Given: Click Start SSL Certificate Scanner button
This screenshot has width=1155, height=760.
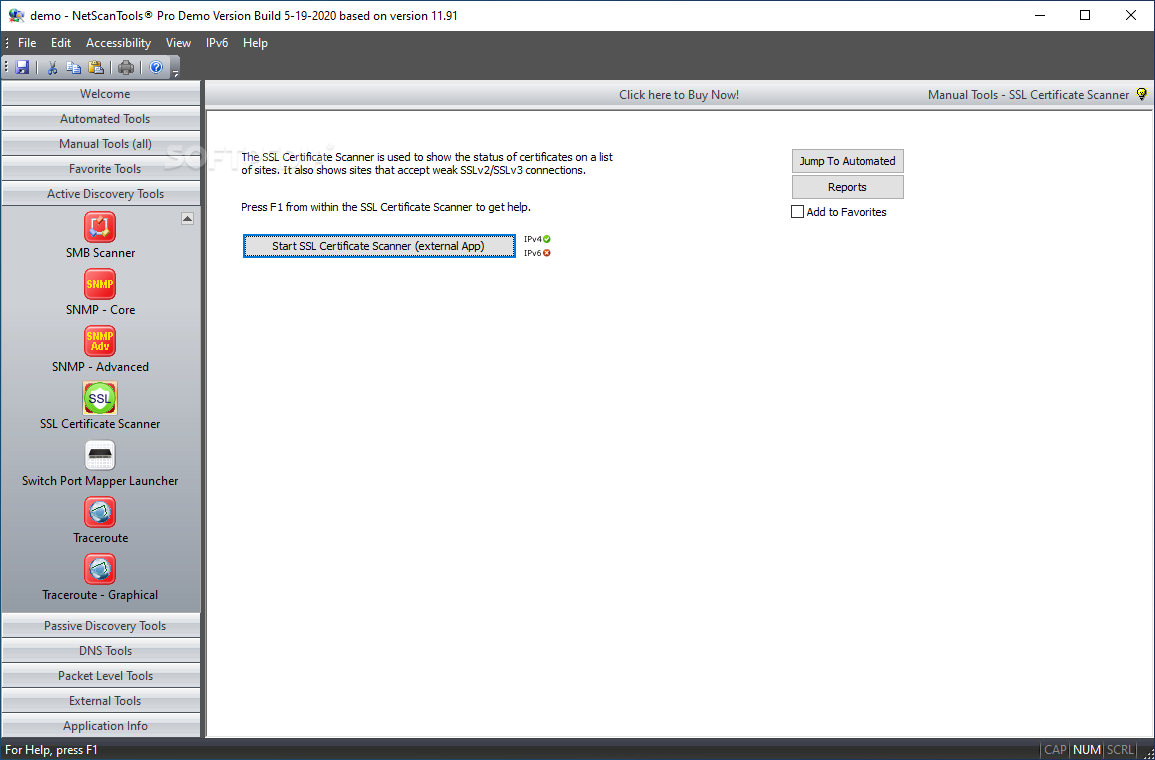Looking at the screenshot, I should tap(379, 246).
